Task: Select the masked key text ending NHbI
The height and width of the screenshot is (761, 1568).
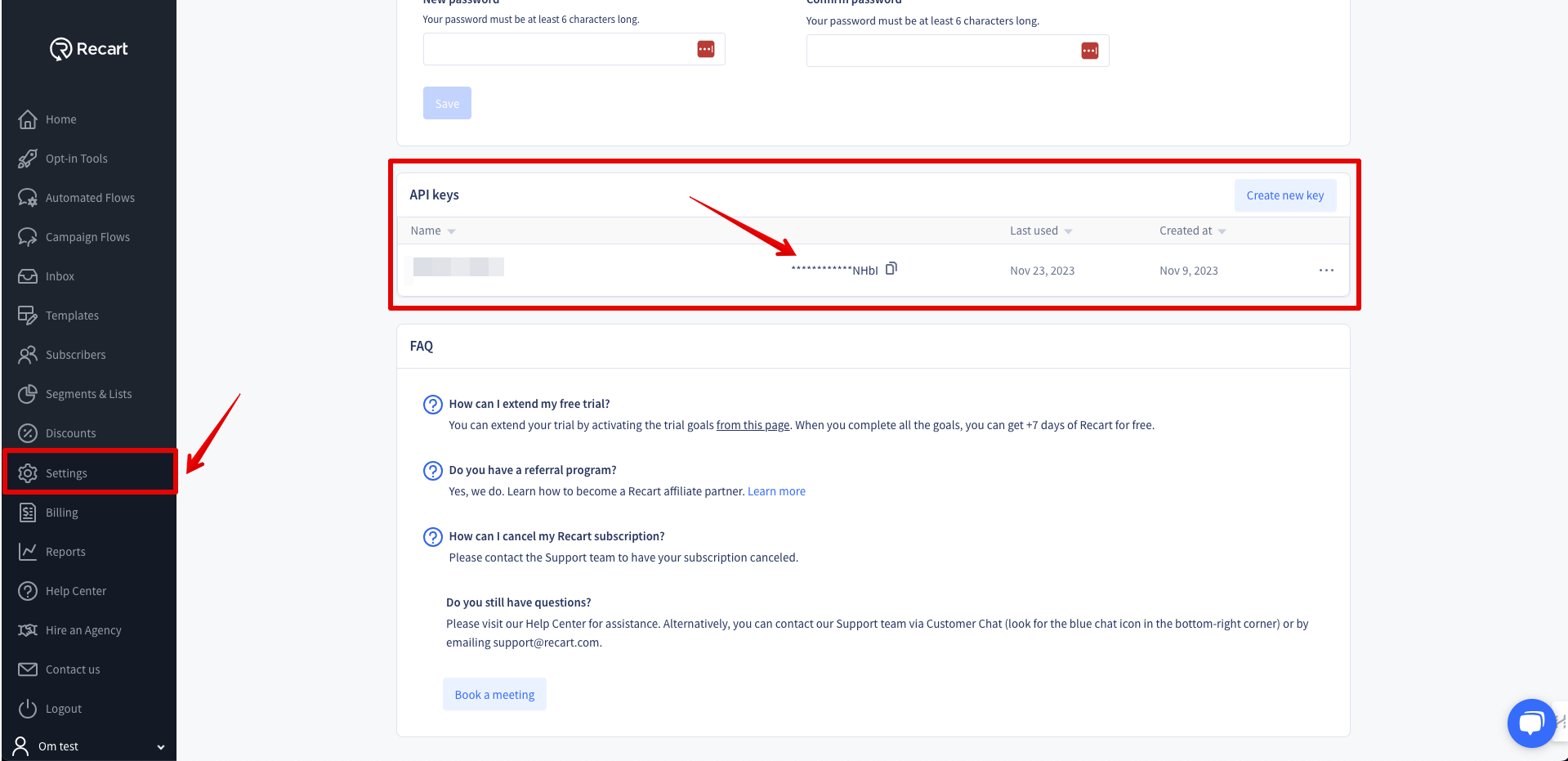Action: [834, 270]
